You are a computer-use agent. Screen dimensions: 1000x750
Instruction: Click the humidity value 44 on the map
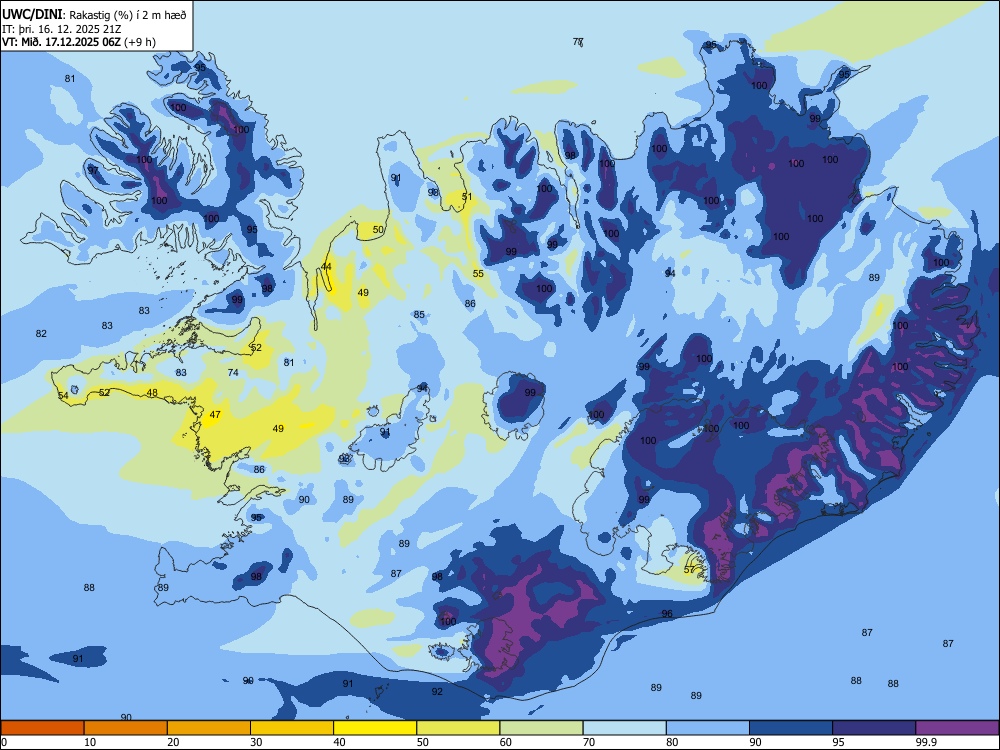(x=326, y=267)
